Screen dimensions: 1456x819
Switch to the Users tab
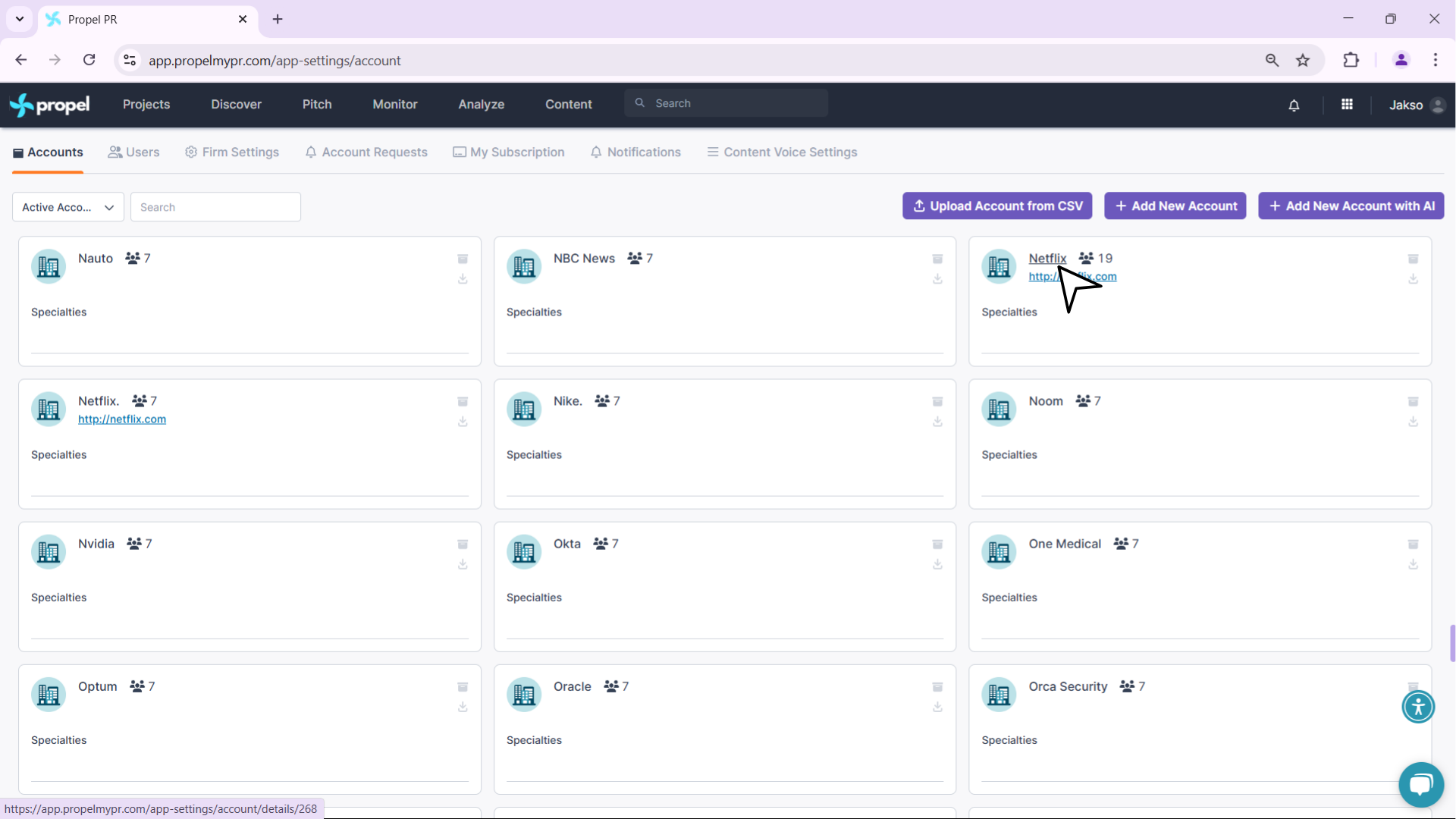pyautogui.click(x=133, y=152)
